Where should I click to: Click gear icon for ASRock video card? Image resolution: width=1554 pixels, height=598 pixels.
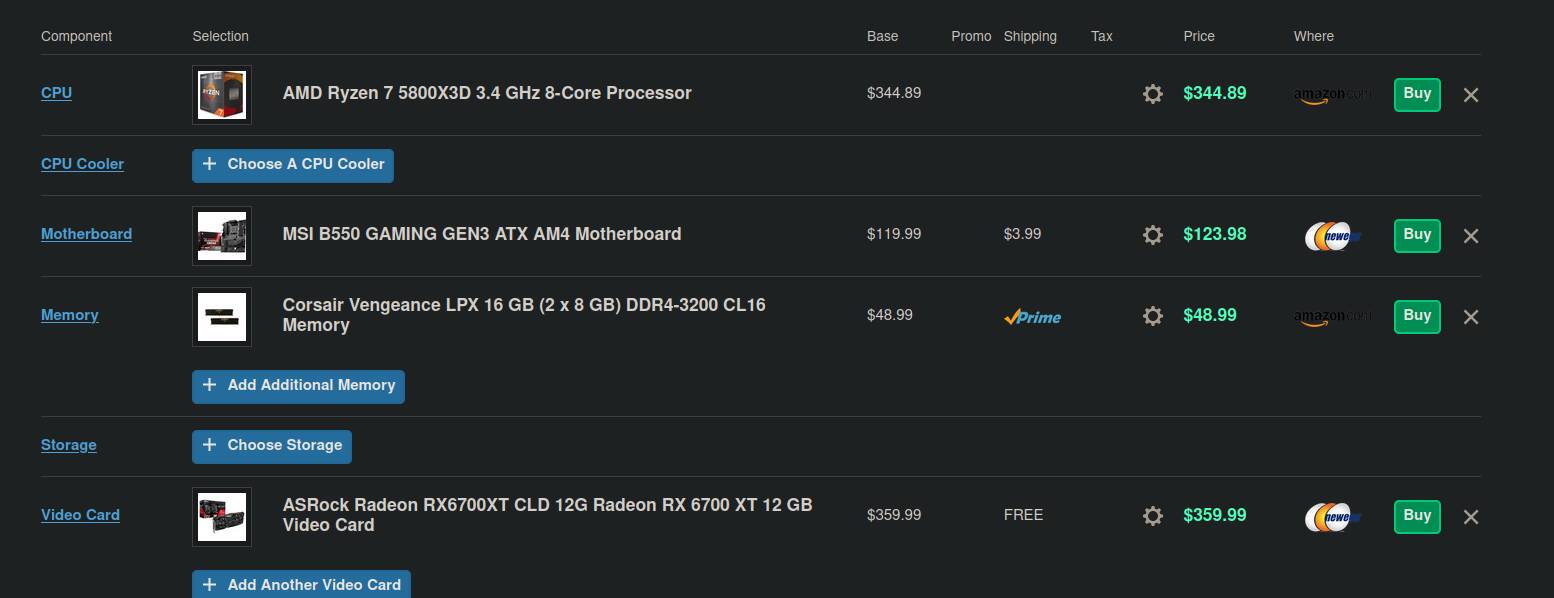click(x=1153, y=516)
